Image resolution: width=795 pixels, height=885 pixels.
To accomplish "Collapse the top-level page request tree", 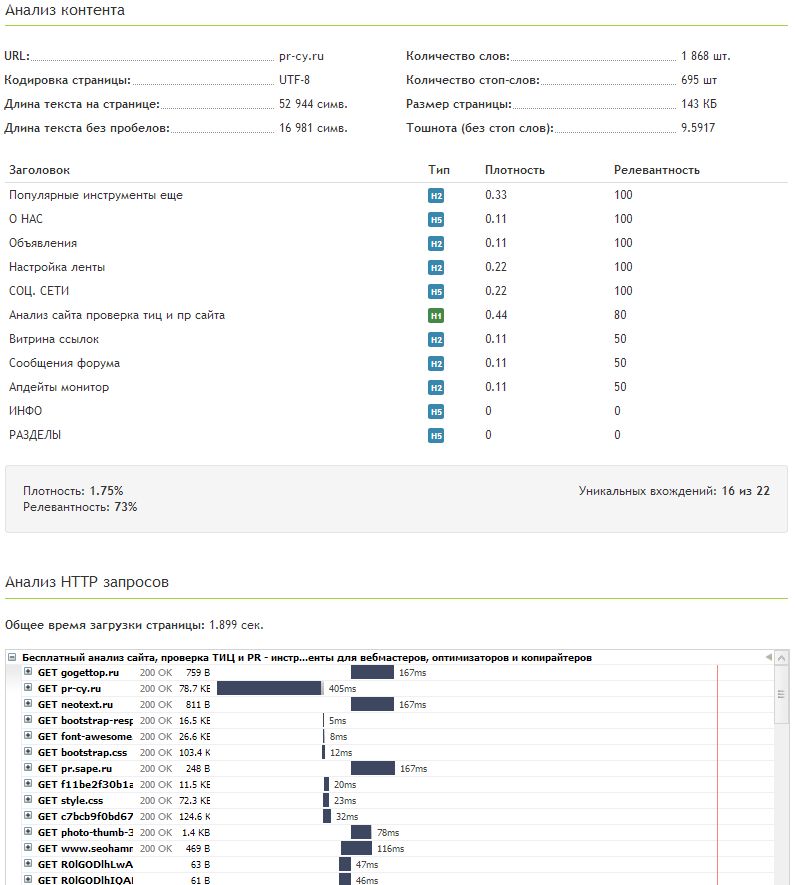I will click(12, 658).
